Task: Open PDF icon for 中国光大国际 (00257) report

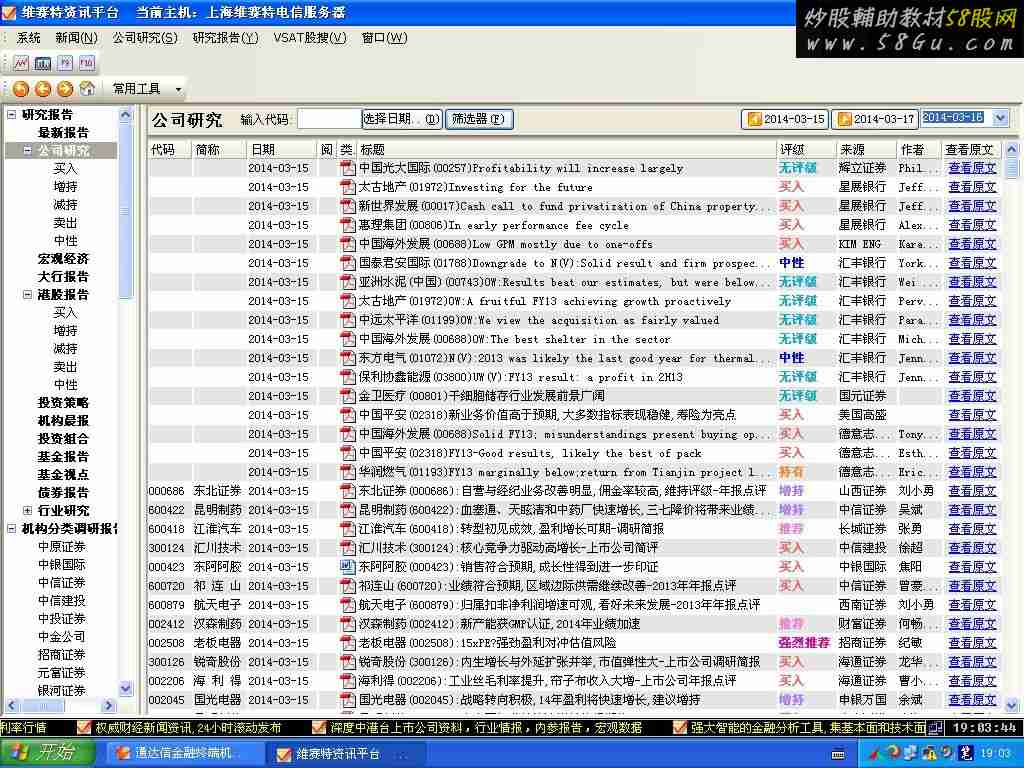Action: coord(348,168)
